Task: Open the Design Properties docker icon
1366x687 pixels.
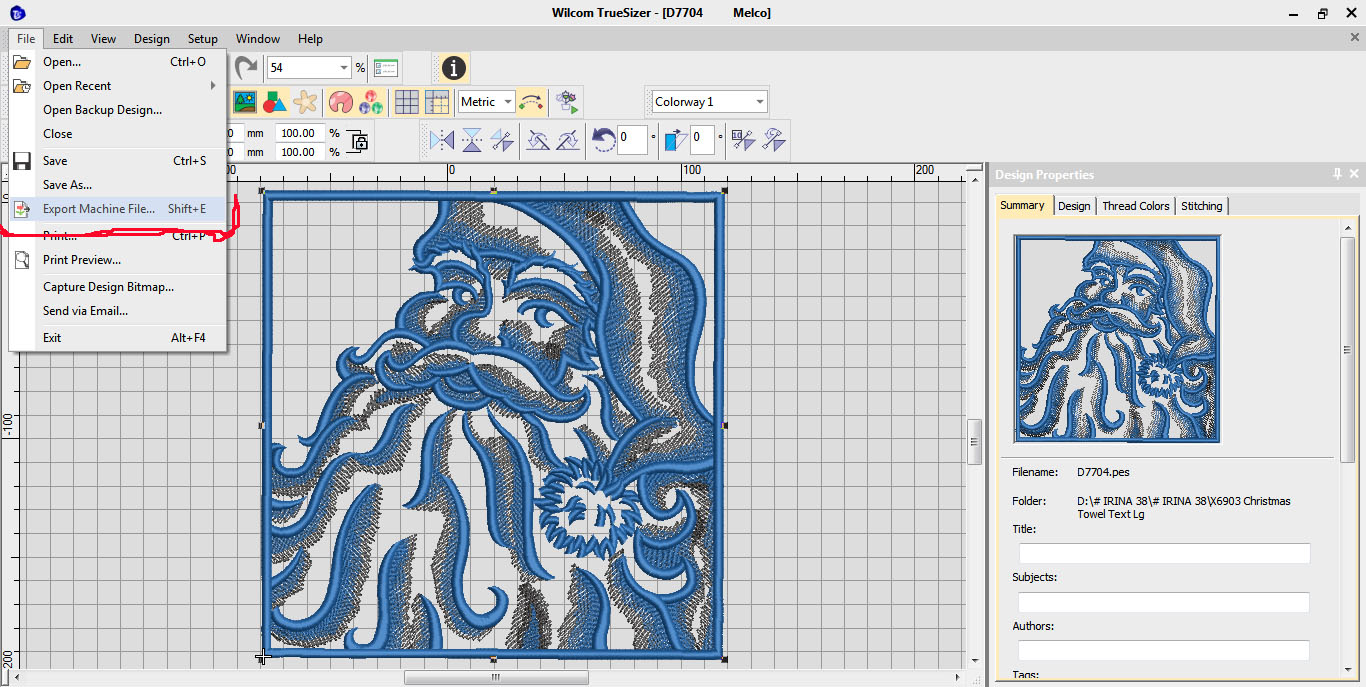Action: coord(386,68)
